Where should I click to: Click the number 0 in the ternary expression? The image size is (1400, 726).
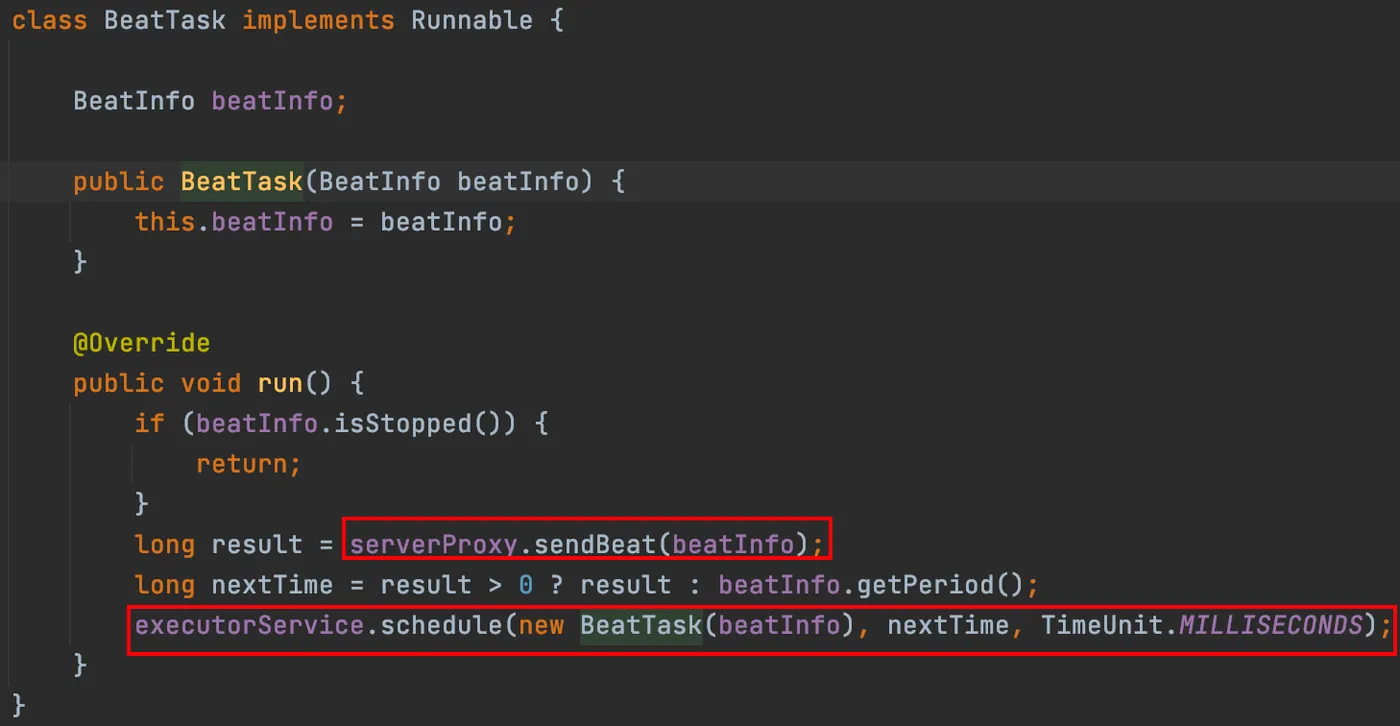(x=525, y=584)
